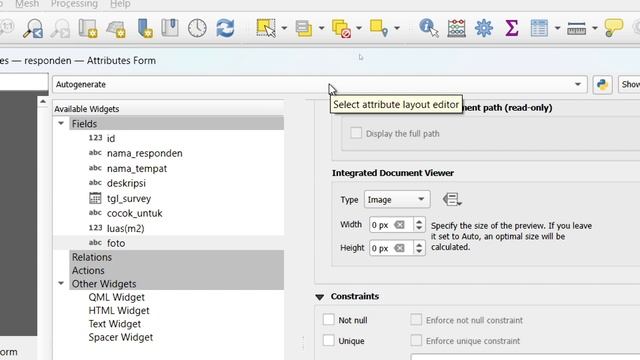Image resolution: width=640 pixels, height=360 pixels.
Task: Select the Actions group
Action: (x=177, y=270)
